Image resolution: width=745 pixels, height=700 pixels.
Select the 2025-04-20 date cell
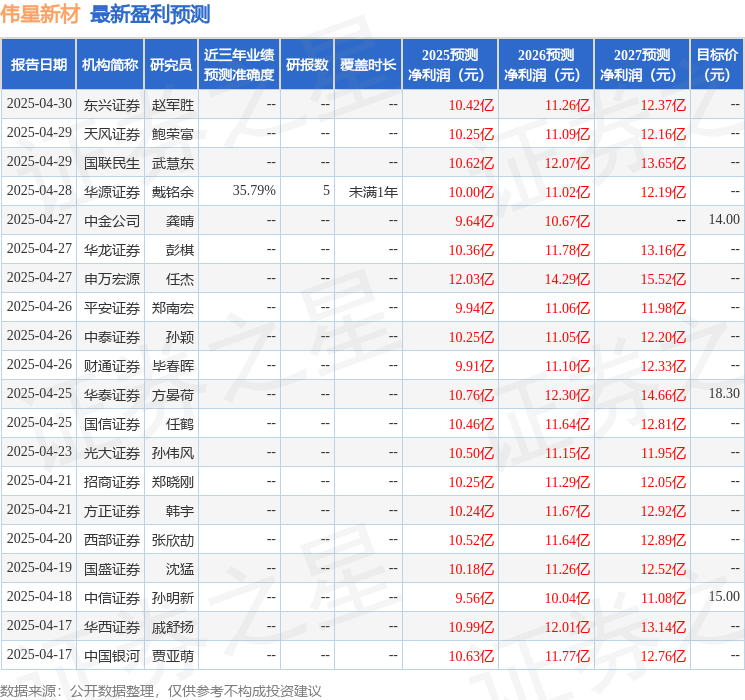pos(39,538)
